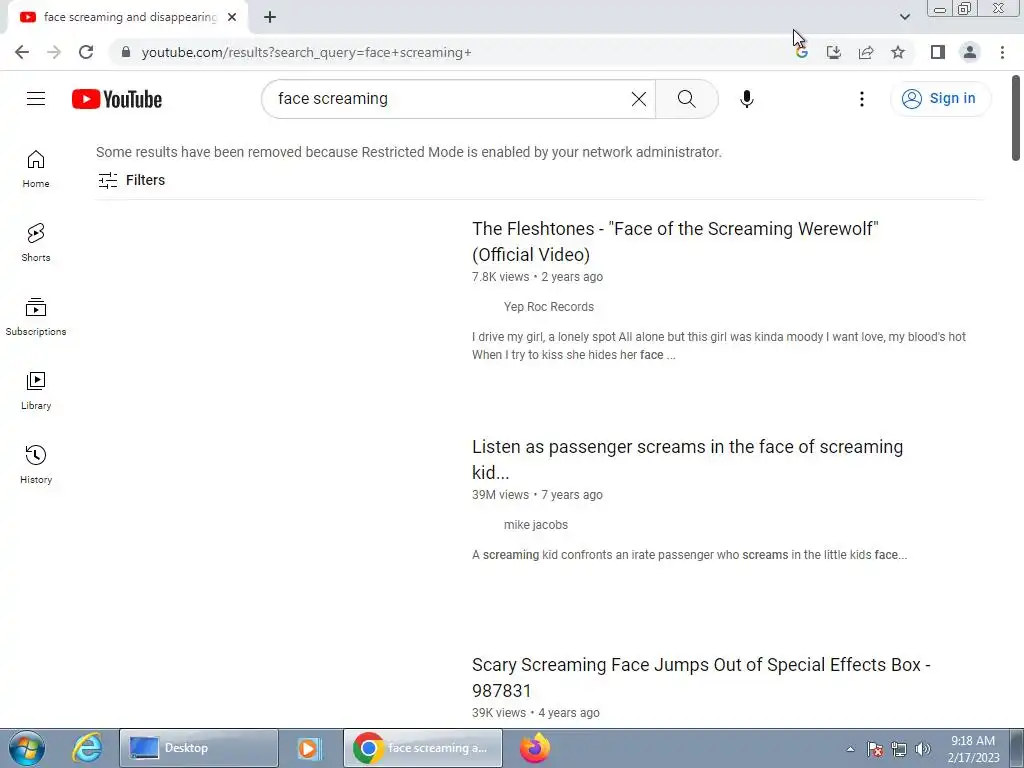Open the YouTube hamburger guide menu
Image resolution: width=1024 pixels, height=768 pixels.
pyautogui.click(x=36, y=99)
